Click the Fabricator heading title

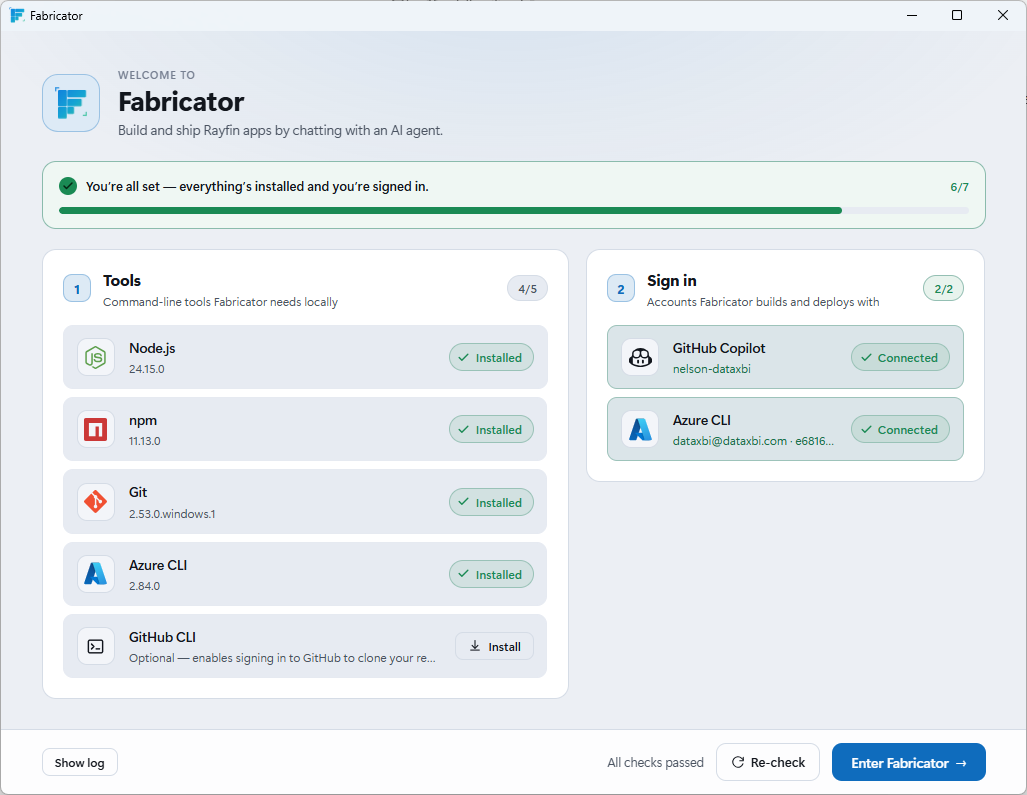pyautogui.click(x=181, y=102)
